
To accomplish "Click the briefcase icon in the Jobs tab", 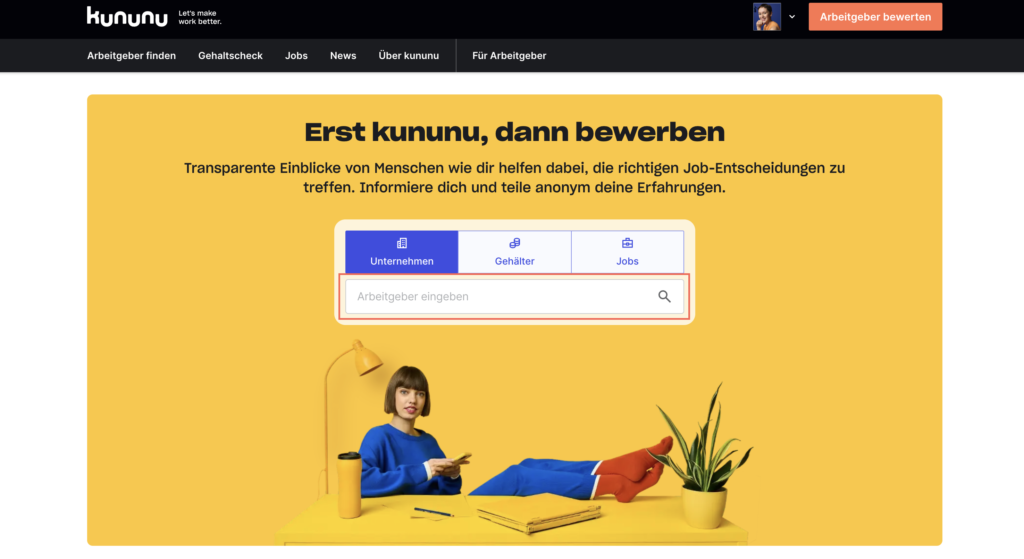I will 628,244.
